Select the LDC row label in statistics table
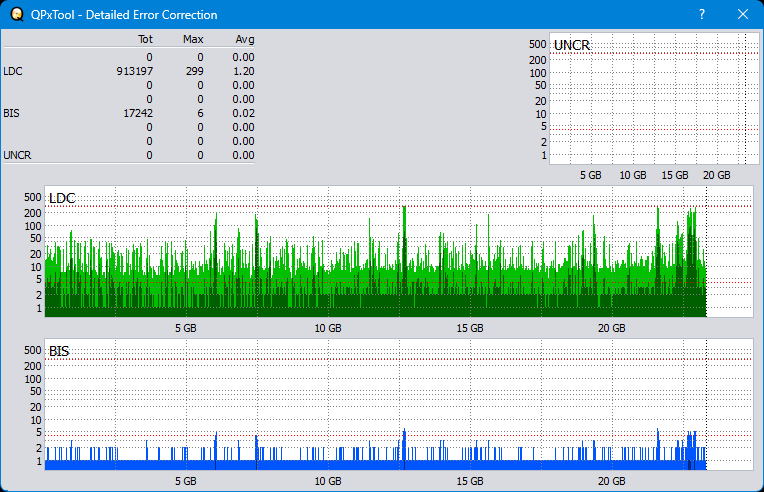The width and height of the screenshot is (764, 492). 13,71
